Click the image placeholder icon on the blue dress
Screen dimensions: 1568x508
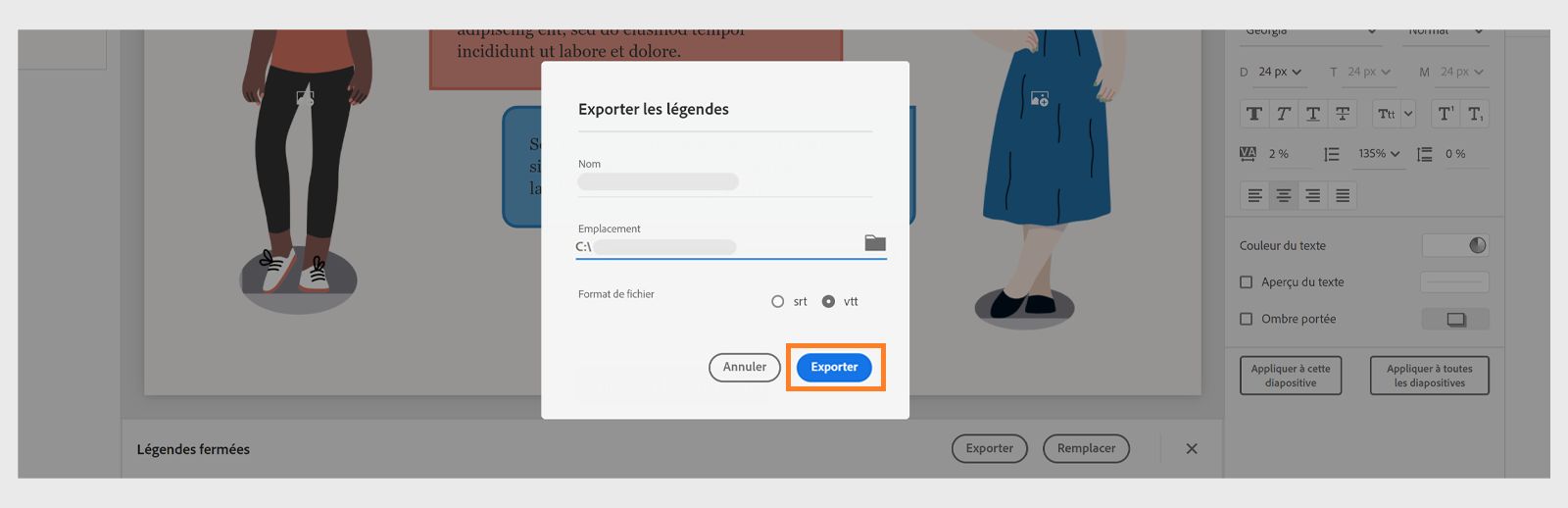point(1040,98)
